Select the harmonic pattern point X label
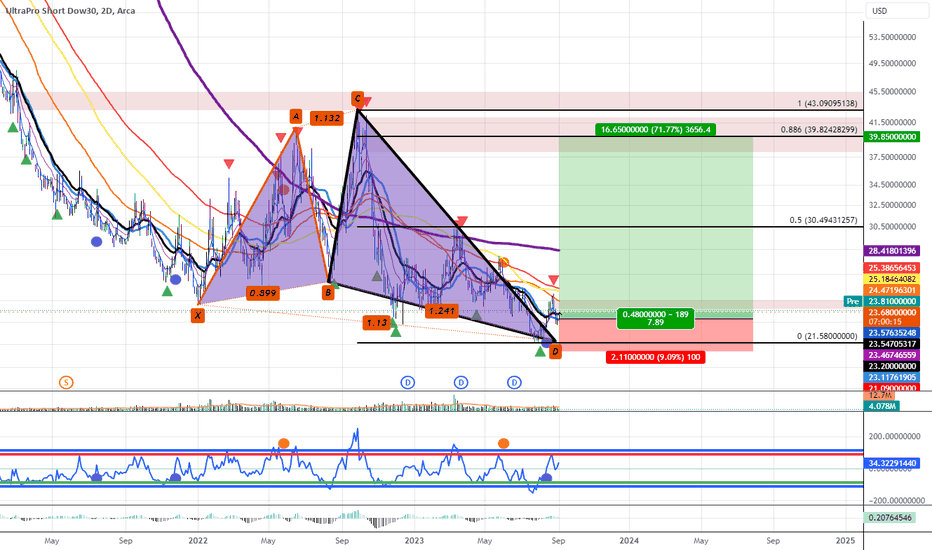Screen dimensions: 932x550 point(197,316)
